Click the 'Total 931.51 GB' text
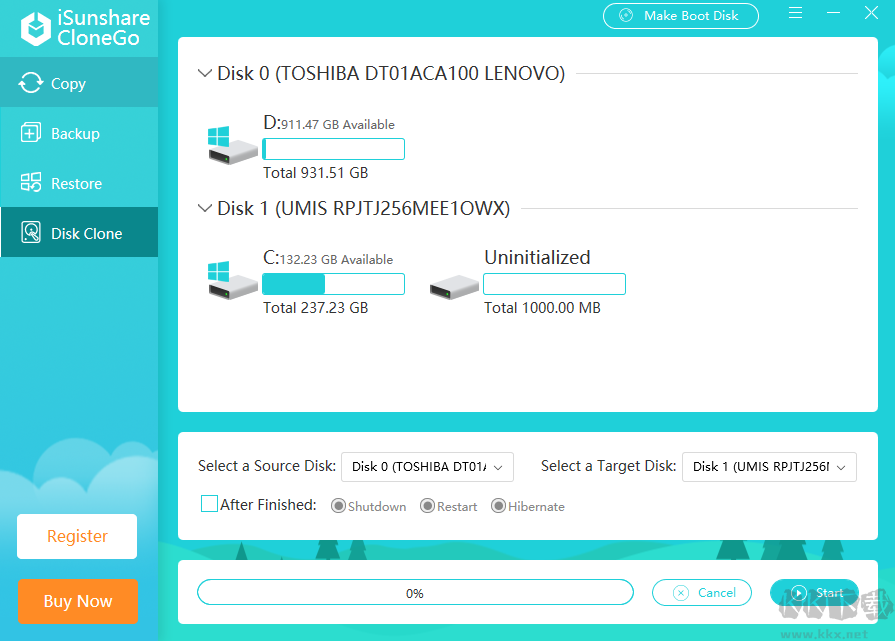 click(316, 173)
